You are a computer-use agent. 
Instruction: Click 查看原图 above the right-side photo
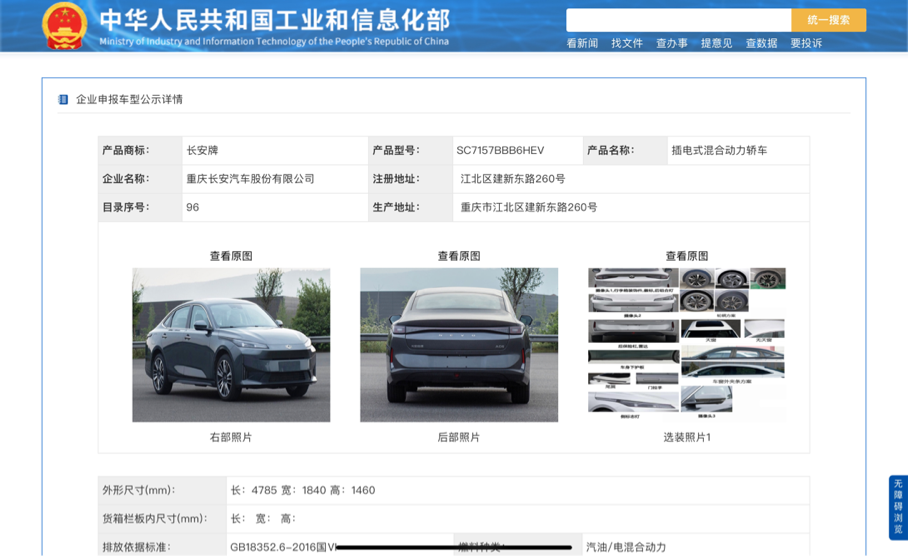pos(231,256)
